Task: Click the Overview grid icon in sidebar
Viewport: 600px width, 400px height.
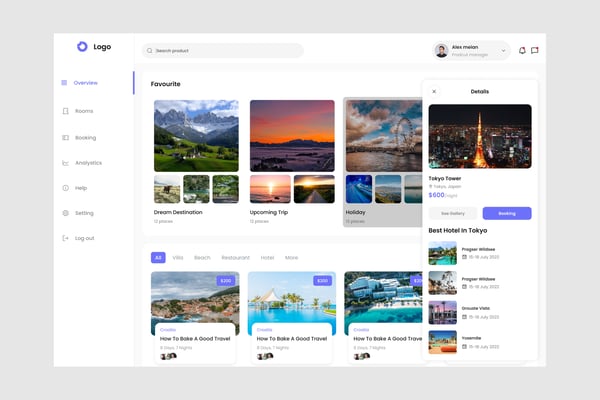Action: 64,83
